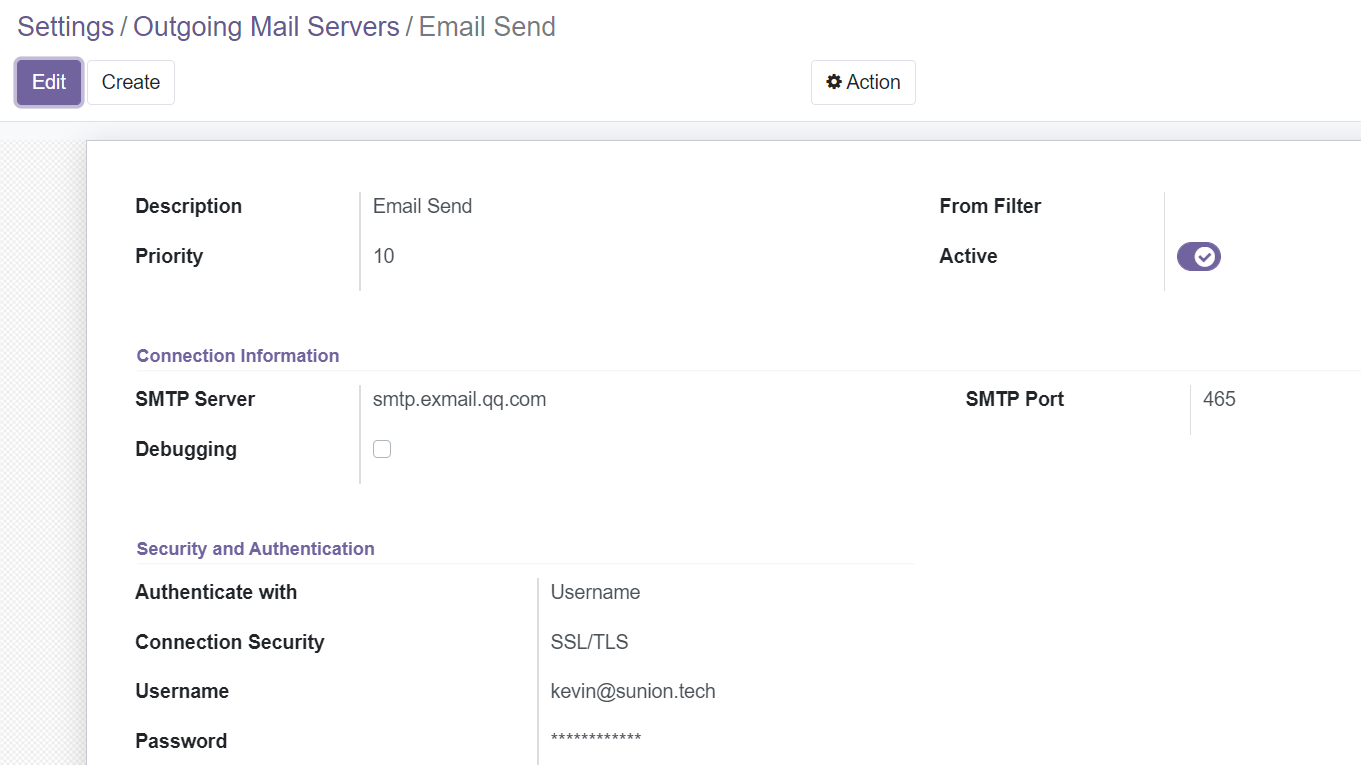This screenshot has width=1361, height=765.
Task: Click the SMTP Server value smtp.exmail.qq.com
Action: [x=459, y=399]
